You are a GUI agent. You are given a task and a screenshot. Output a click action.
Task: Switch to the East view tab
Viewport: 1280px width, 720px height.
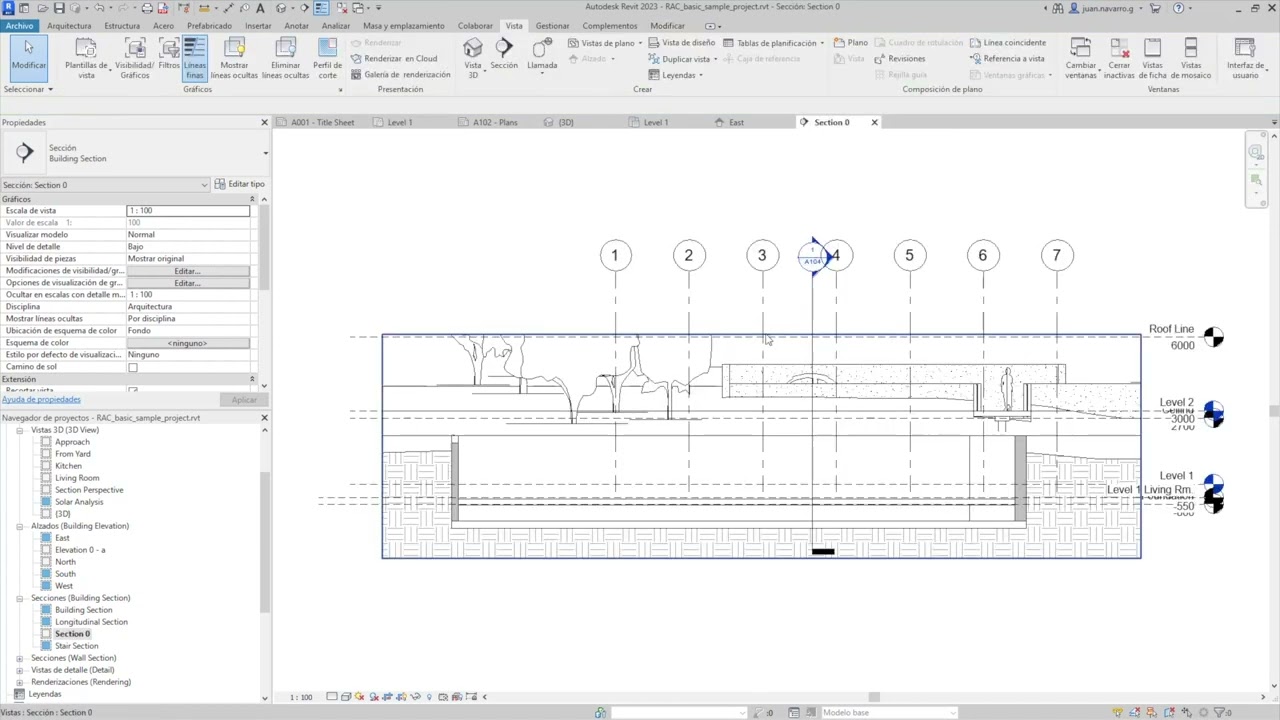point(729,122)
